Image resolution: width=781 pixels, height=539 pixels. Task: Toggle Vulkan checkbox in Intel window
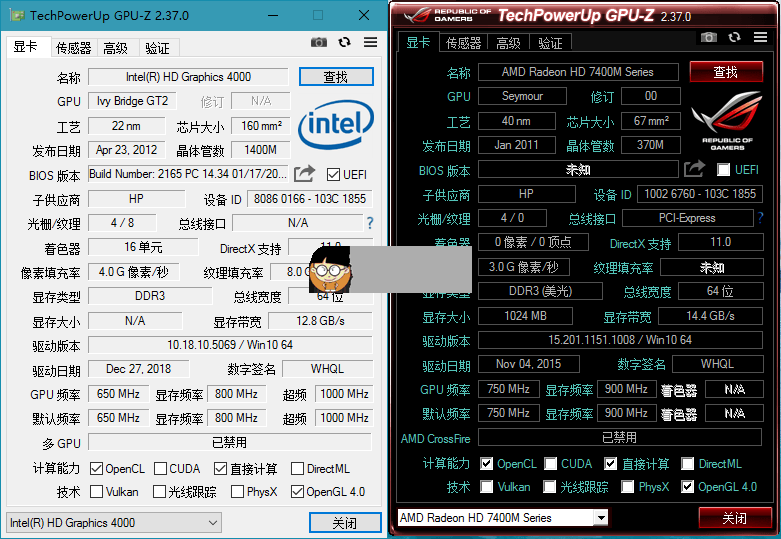(x=96, y=492)
